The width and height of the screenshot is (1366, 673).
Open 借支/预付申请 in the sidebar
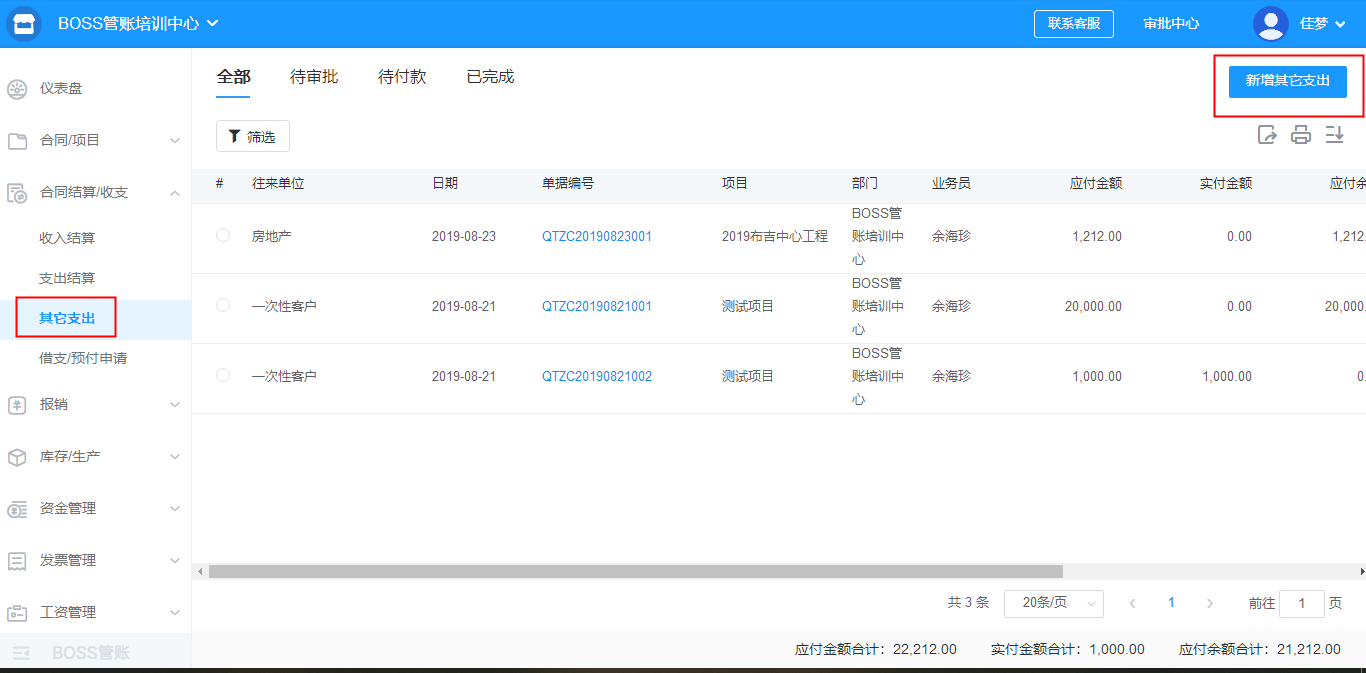pos(83,358)
